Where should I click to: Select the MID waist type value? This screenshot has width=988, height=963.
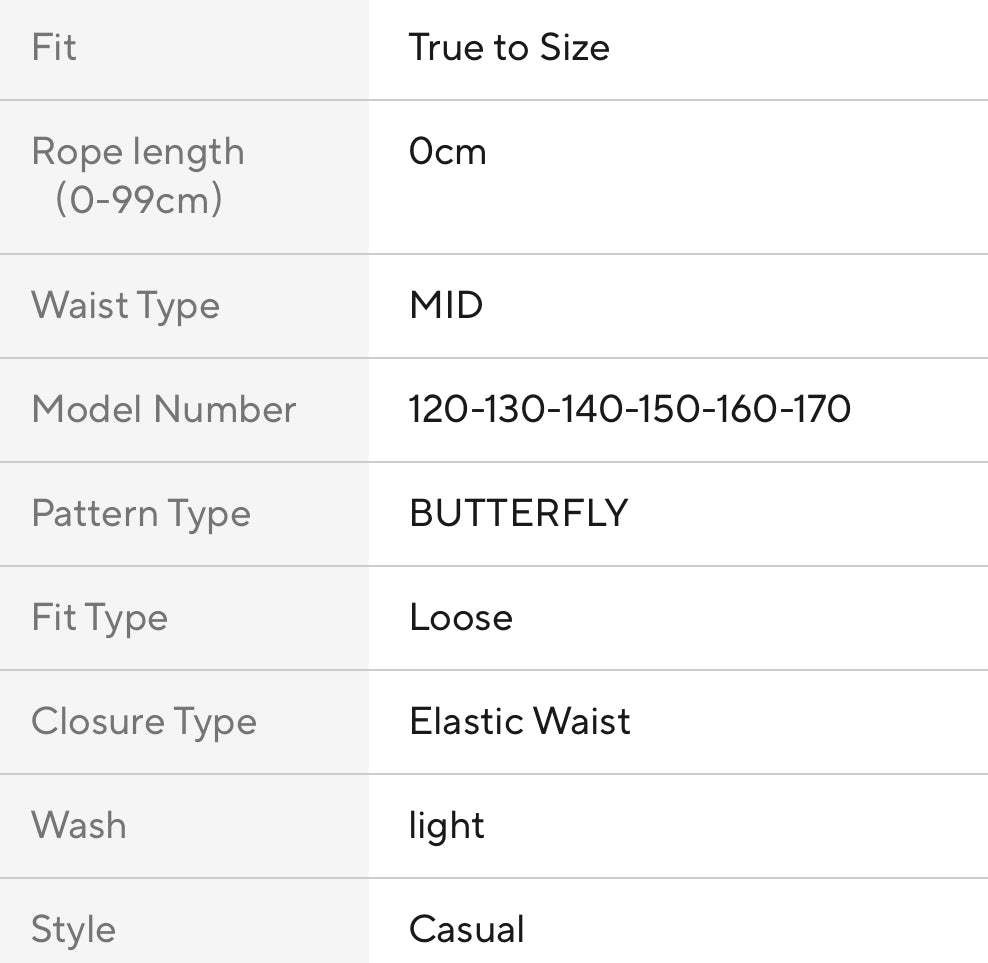[x=446, y=305]
